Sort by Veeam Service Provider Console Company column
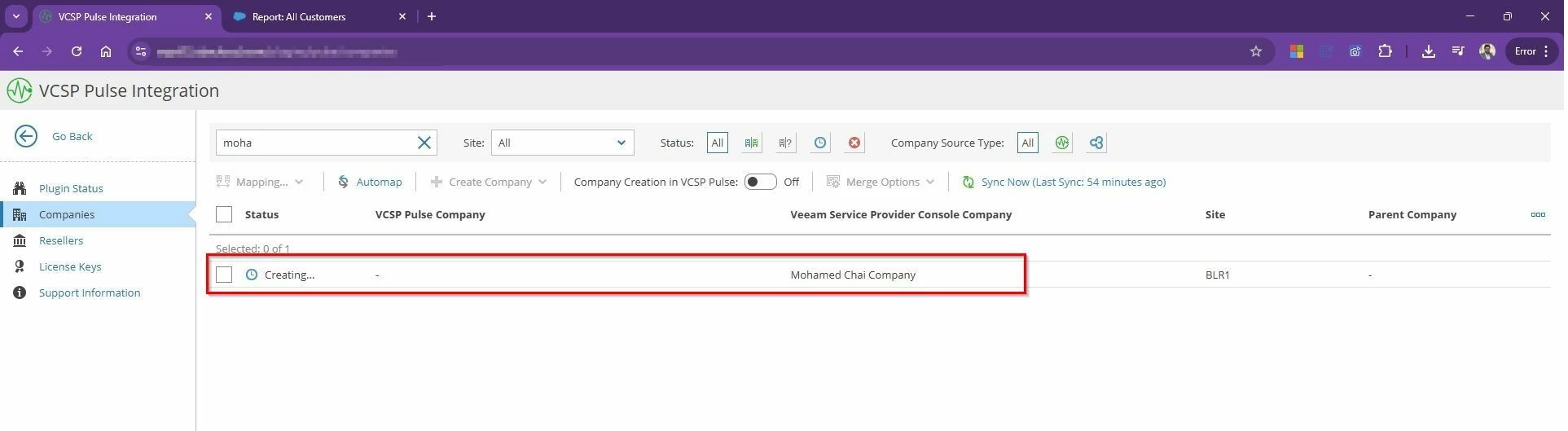This screenshot has height=431, width=1568. point(901,214)
